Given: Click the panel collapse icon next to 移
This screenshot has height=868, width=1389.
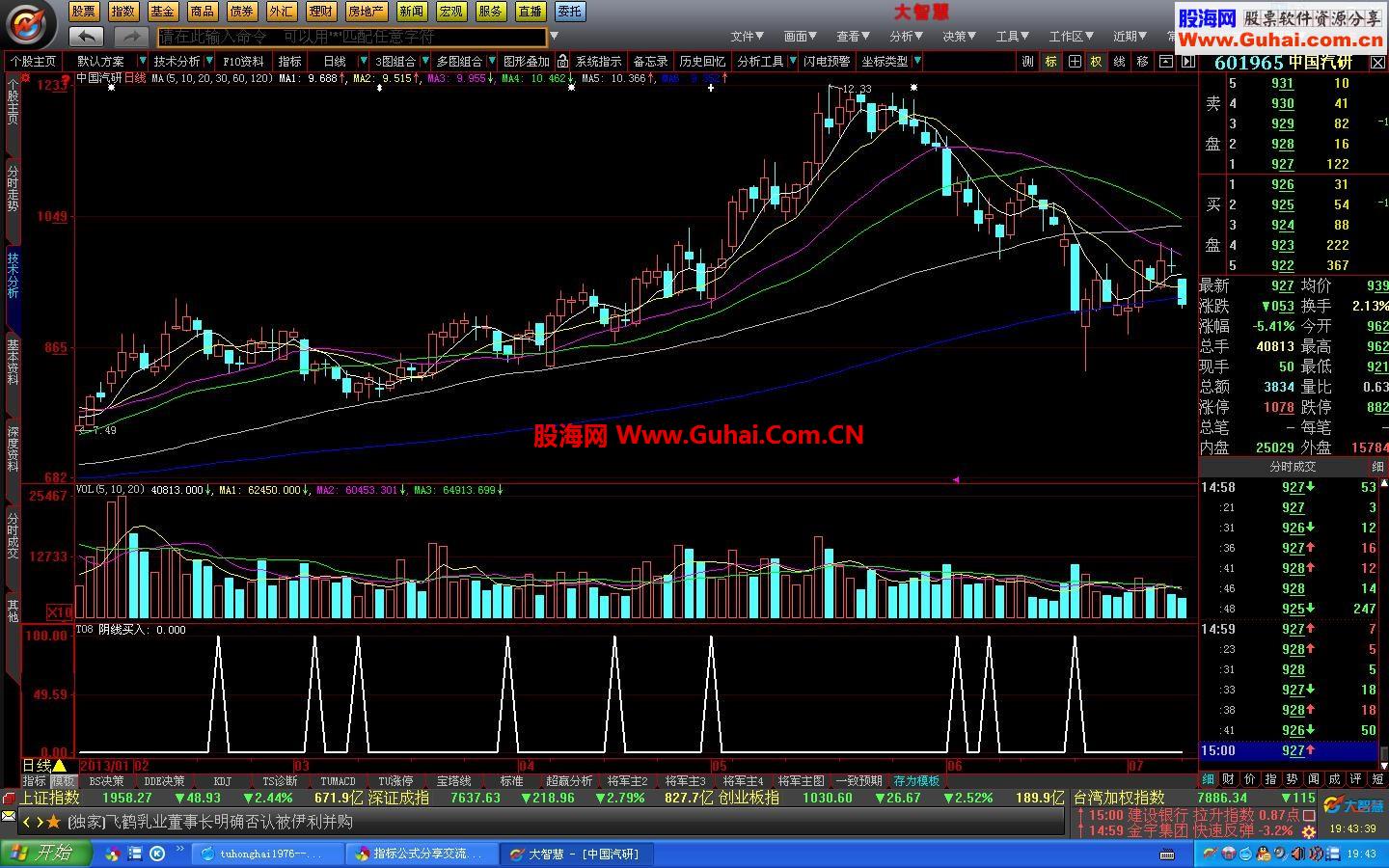Looking at the screenshot, I should [1166, 61].
